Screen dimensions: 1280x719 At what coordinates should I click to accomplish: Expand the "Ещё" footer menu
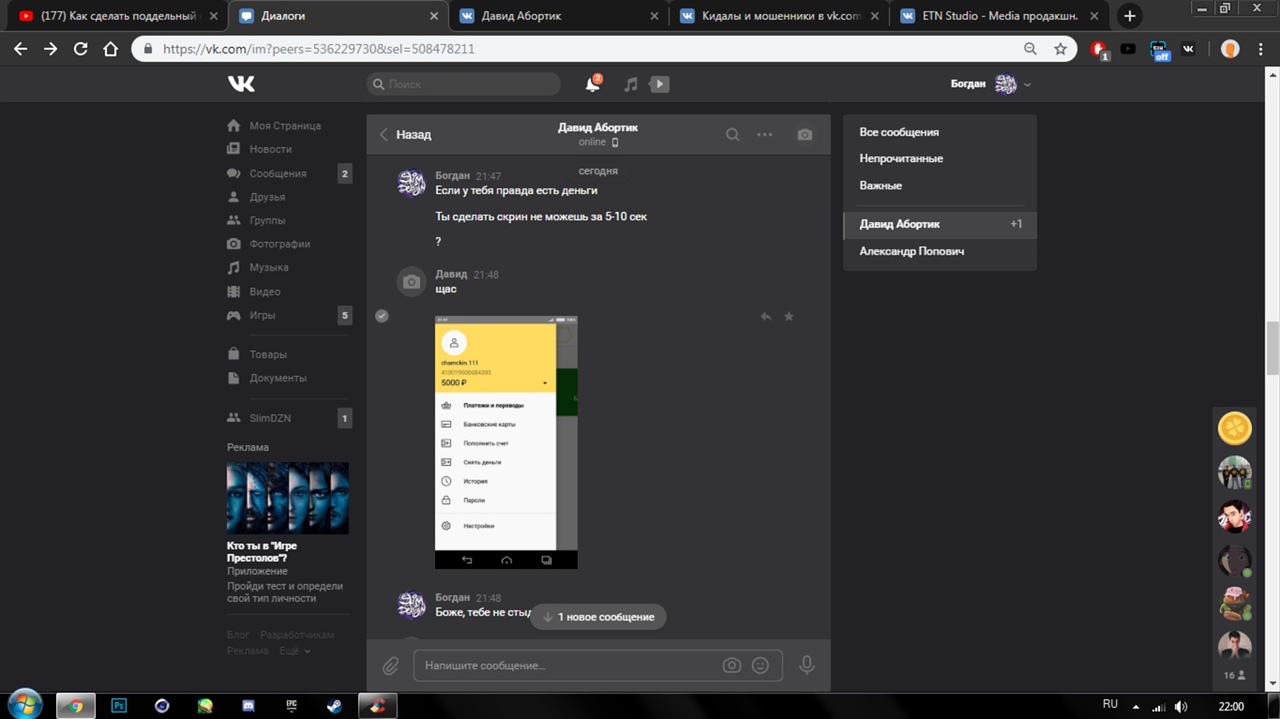[294, 651]
